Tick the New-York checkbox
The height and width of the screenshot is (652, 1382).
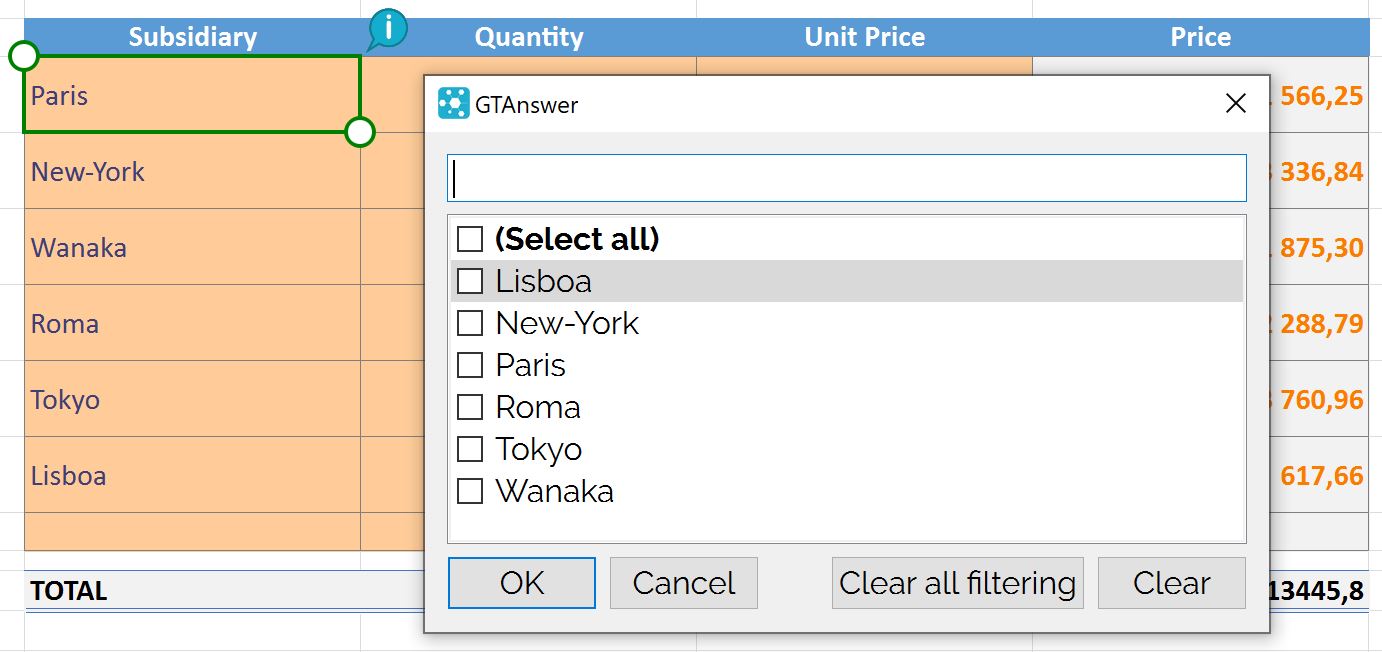[x=470, y=323]
